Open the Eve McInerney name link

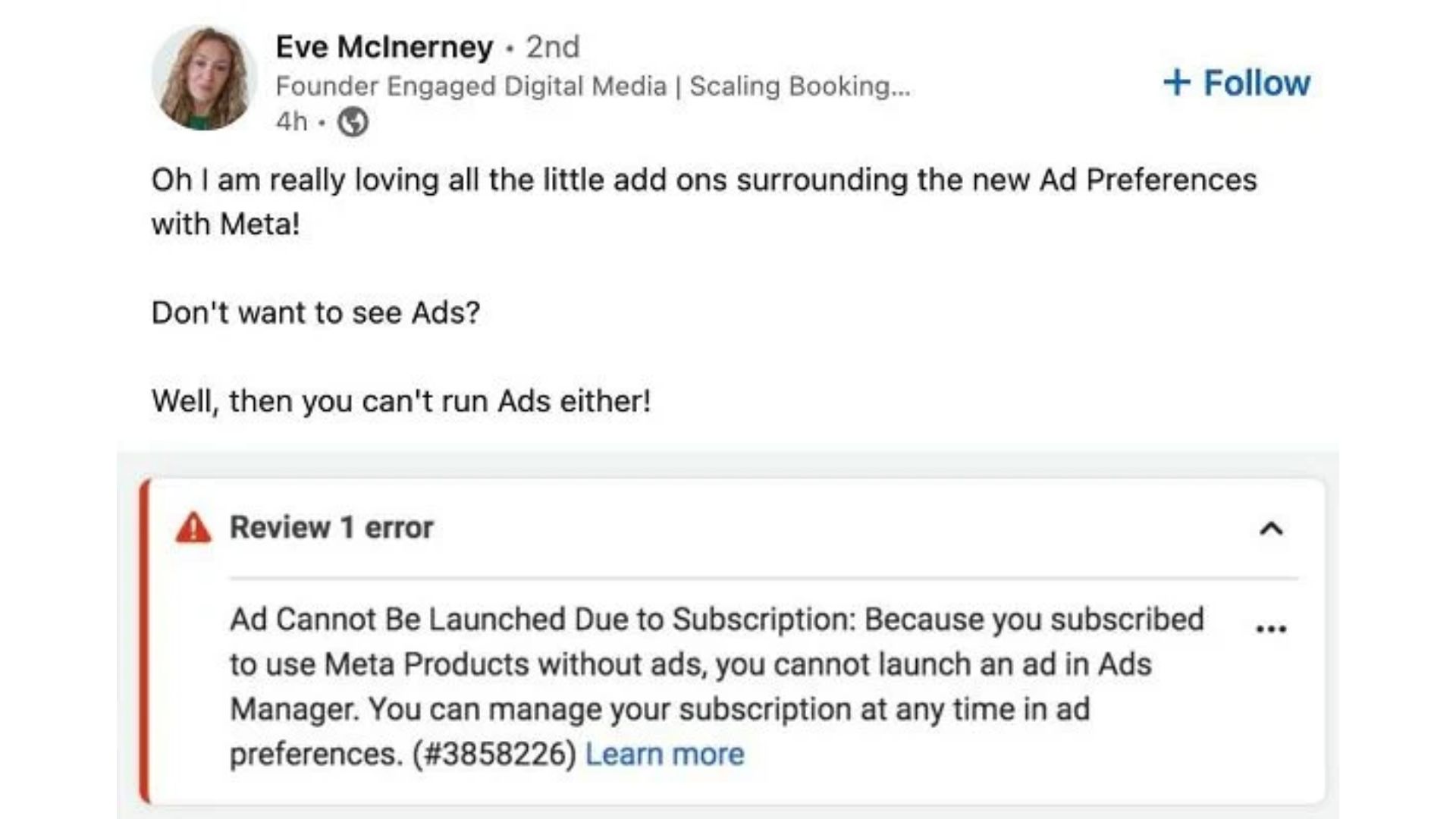(x=384, y=47)
